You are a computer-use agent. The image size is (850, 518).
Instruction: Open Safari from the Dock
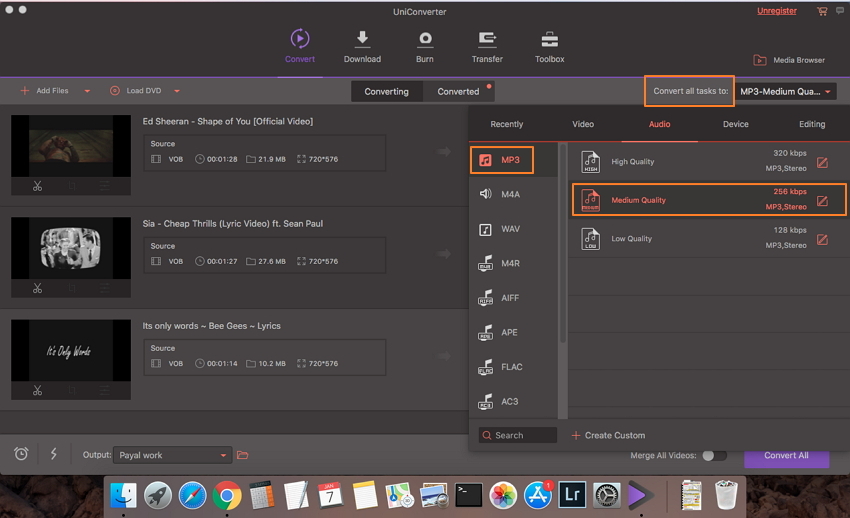coord(192,495)
